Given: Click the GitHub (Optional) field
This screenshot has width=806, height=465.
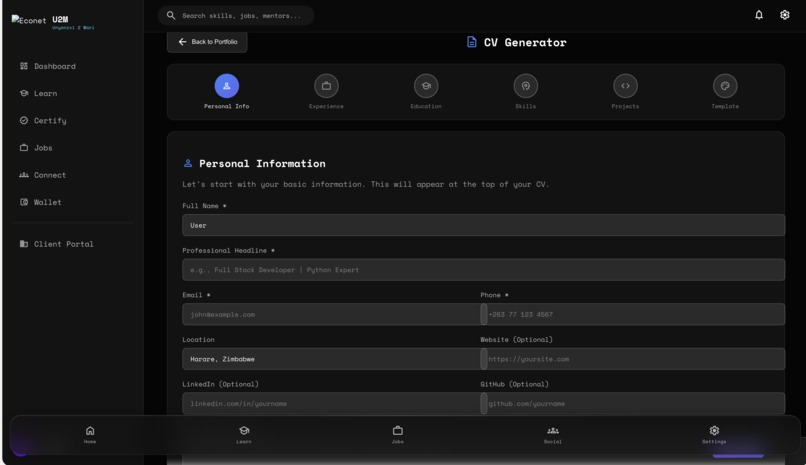Looking at the screenshot, I should [x=633, y=403].
